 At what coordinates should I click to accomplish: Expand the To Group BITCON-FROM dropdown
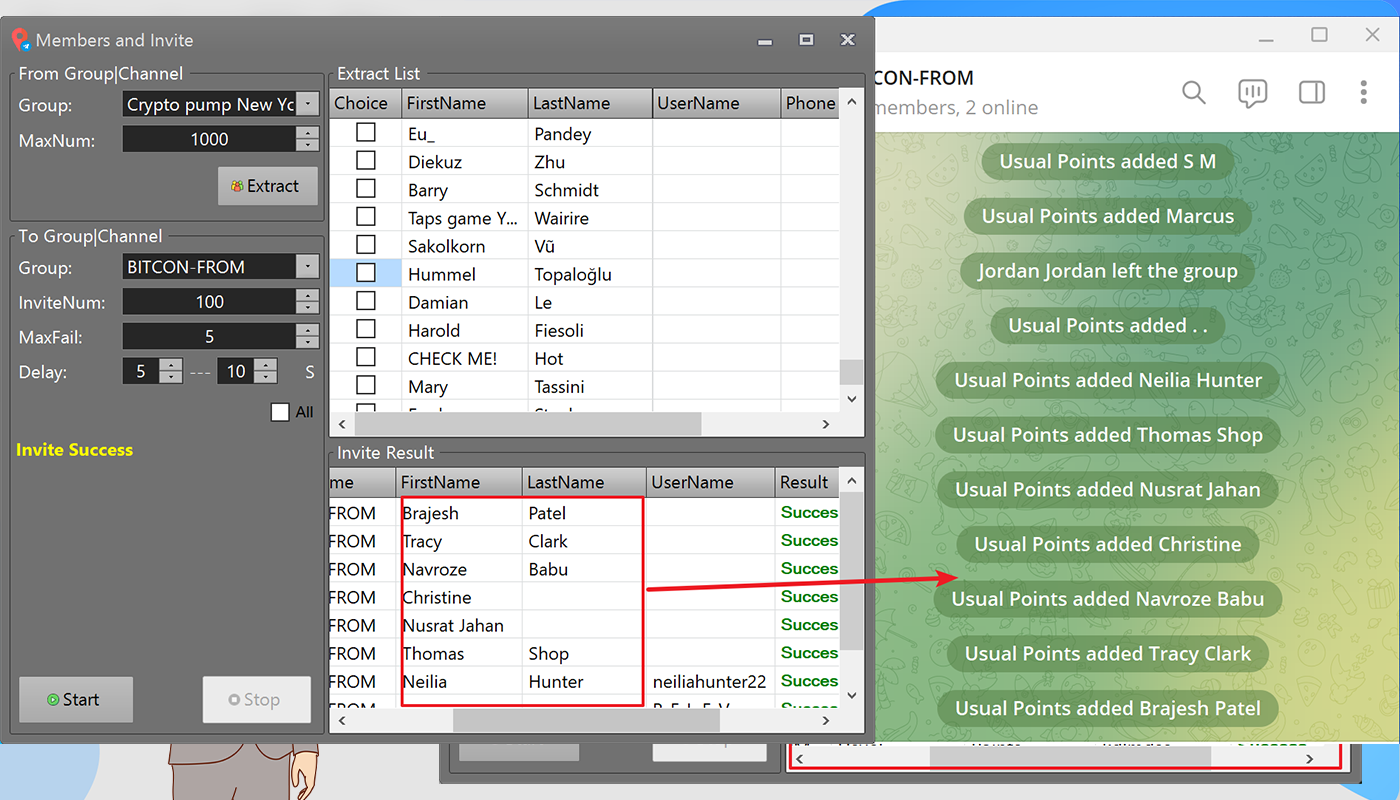[x=308, y=267]
